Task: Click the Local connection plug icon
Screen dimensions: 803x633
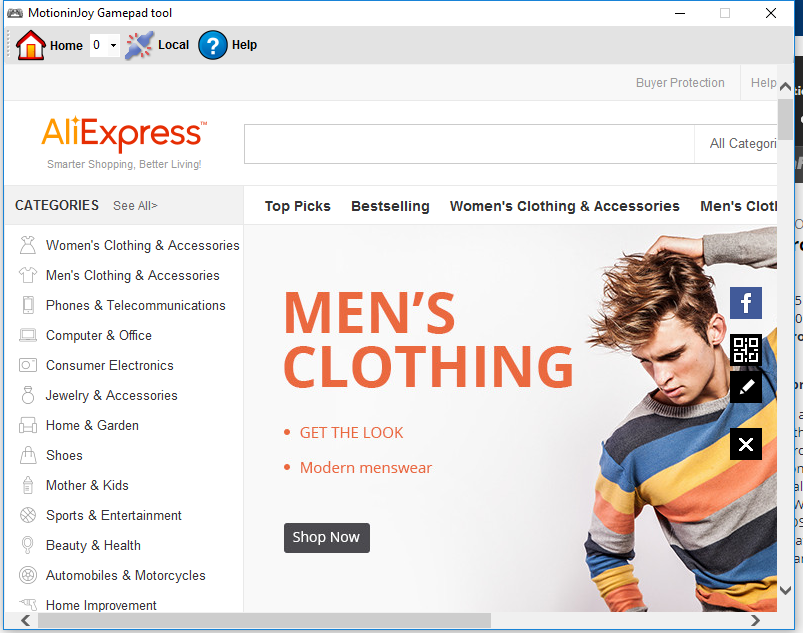Action: (139, 46)
